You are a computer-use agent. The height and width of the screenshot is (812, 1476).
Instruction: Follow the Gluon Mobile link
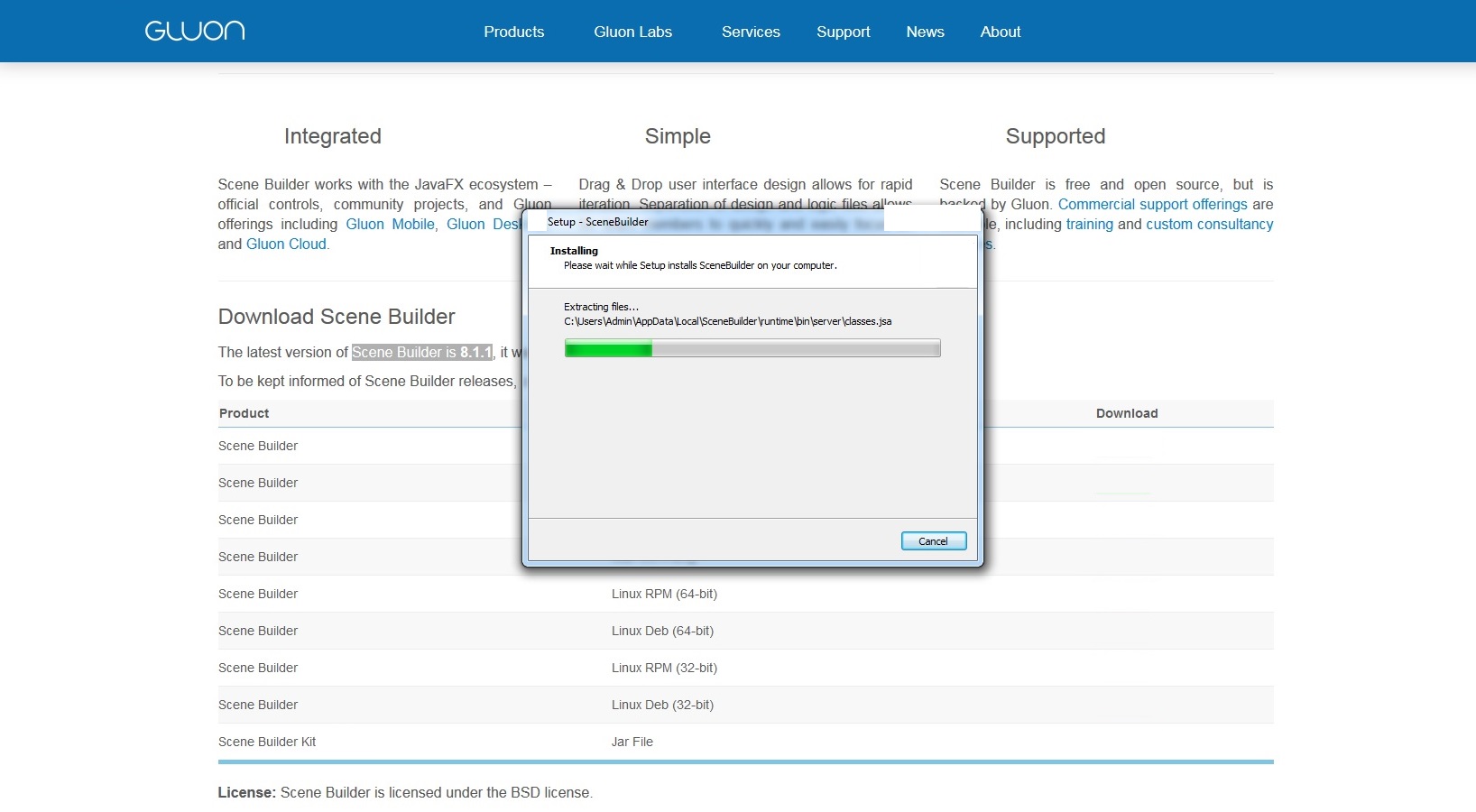[x=390, y=224]
